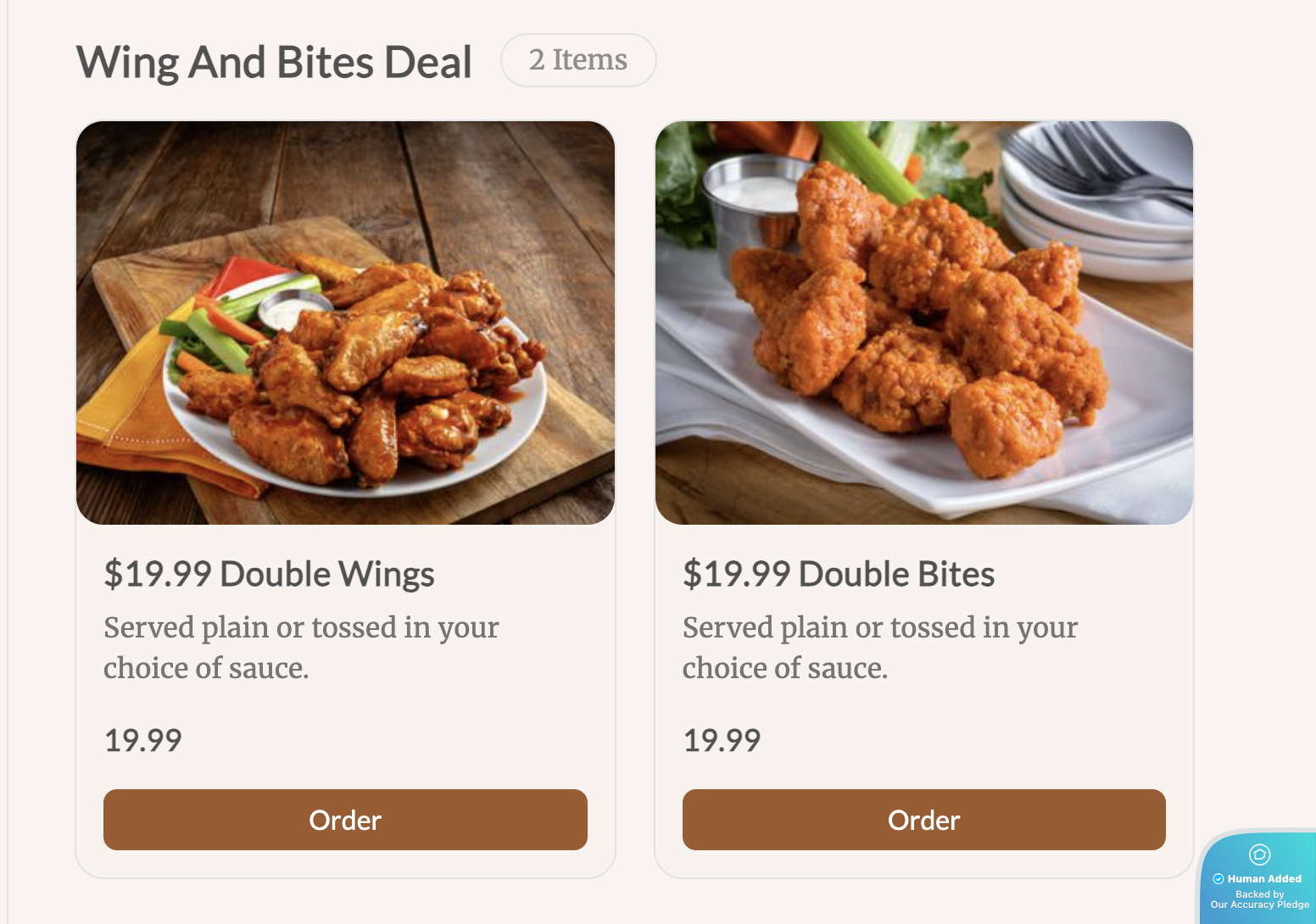The height and width of the screenshot is (924, 1316).
Task: Click the "Backed by" text in the badge
Action: point(1260,894)
